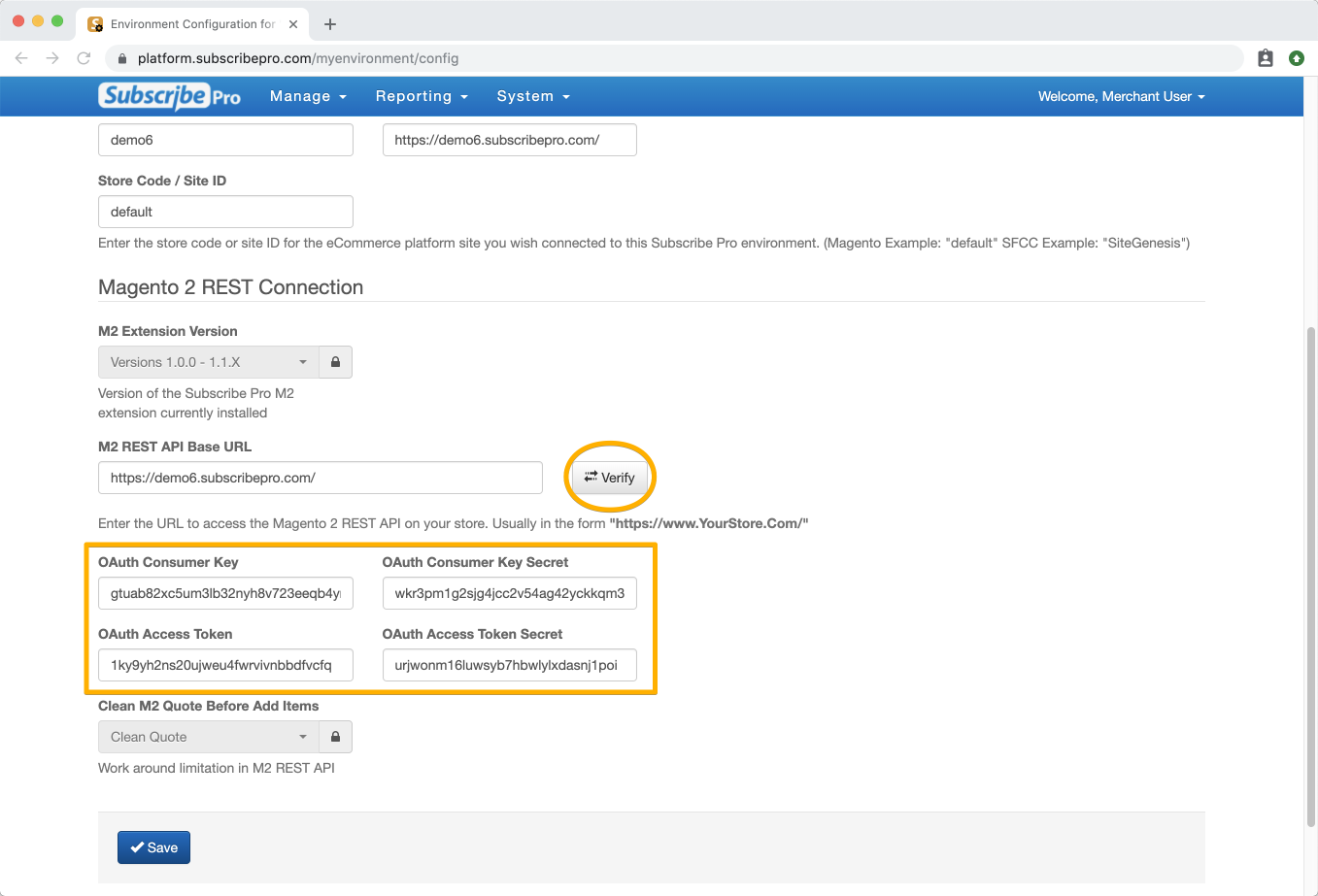Viewport: 1318px width, 896px height.
Task: Click the green update arrow icon in the browser toolbar
Action: point(1296,58)
